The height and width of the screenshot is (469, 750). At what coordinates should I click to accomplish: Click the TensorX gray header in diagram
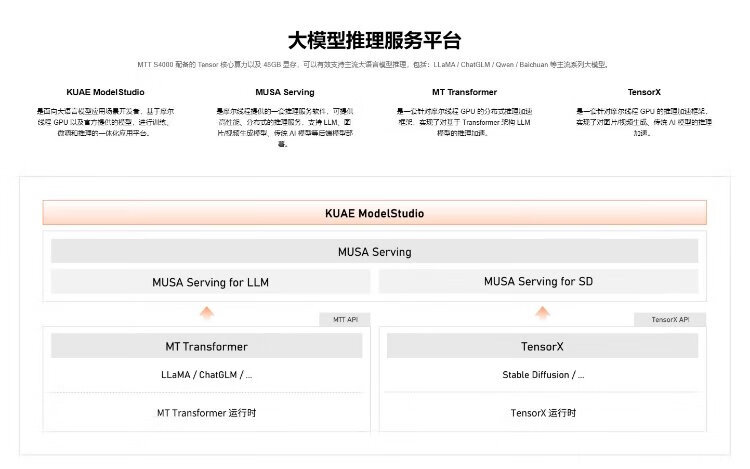(x=545, y=346)
